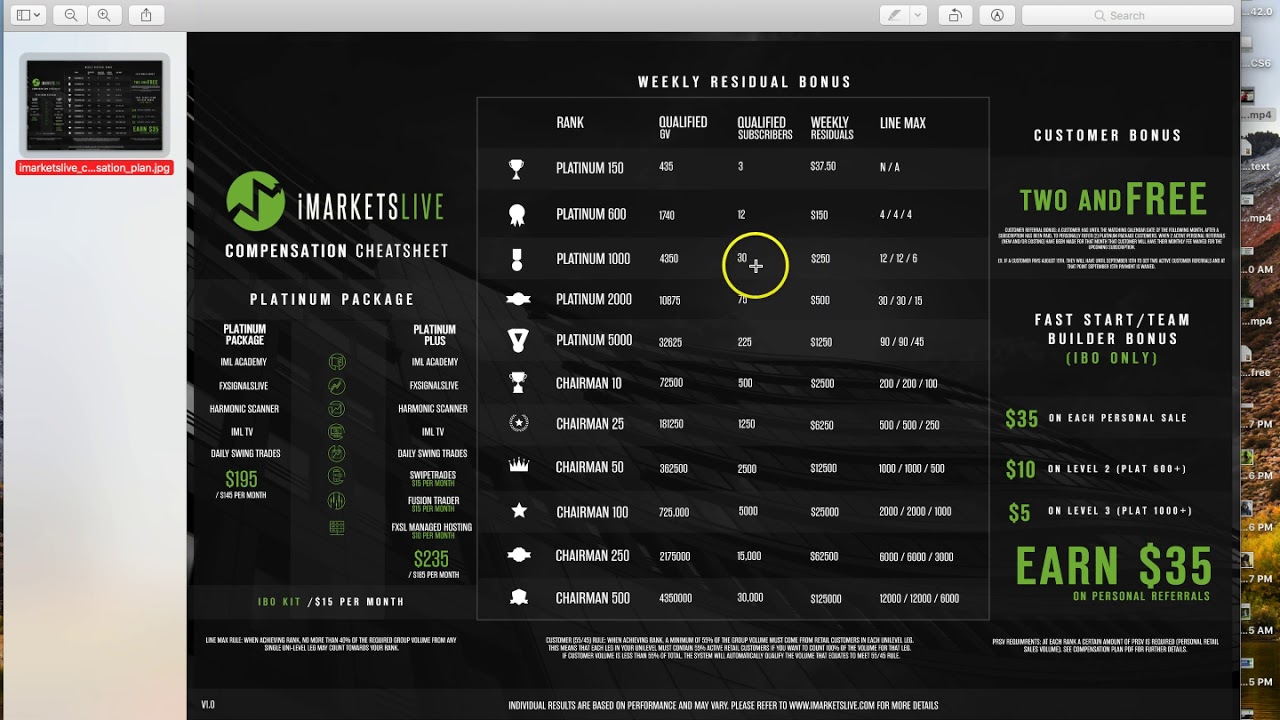Click the Chairman 10 rank name

(589, 383)
